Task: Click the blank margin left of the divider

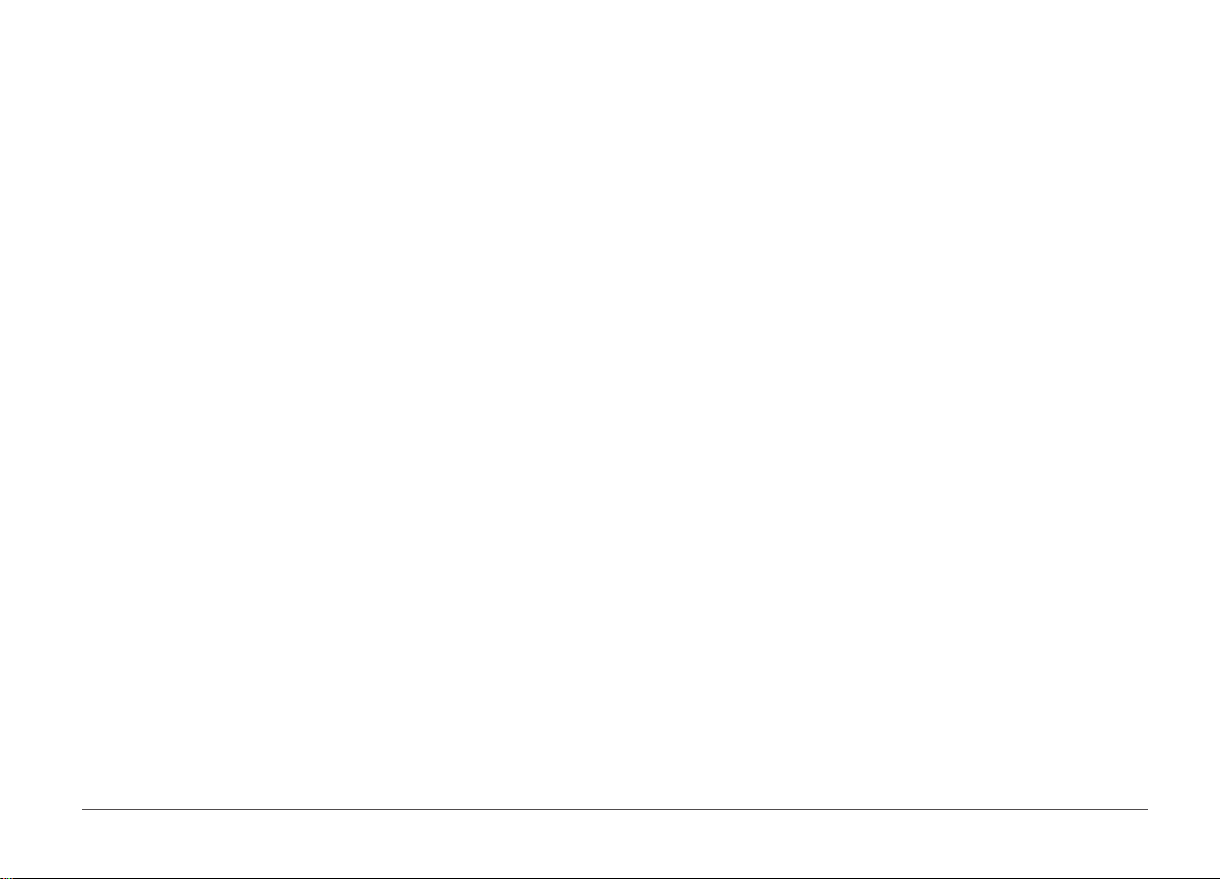Action: (x=40, y=810)
